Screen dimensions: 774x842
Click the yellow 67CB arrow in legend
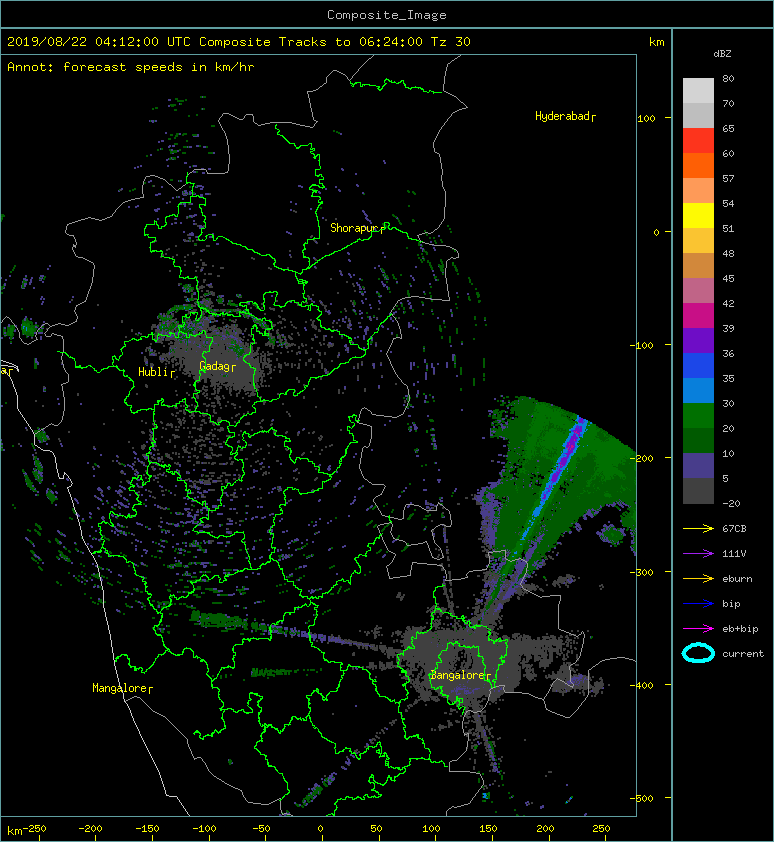(x=698, y=529)
